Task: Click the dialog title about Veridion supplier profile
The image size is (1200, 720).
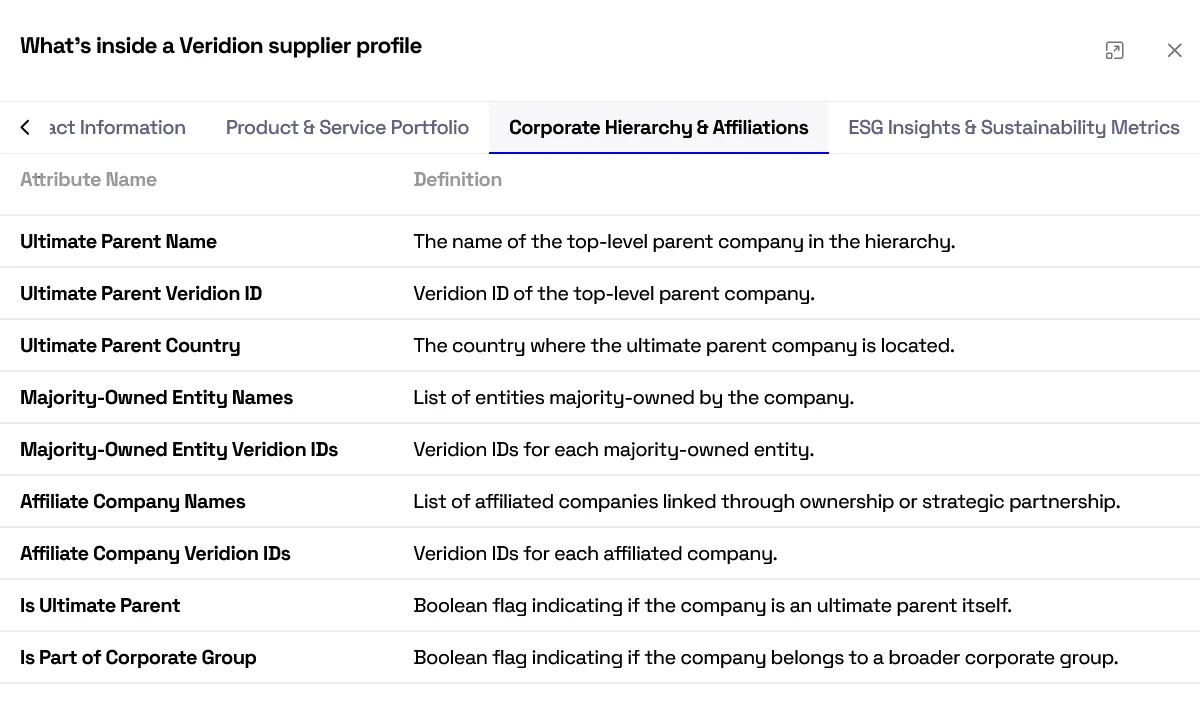Action: point(221,46)
